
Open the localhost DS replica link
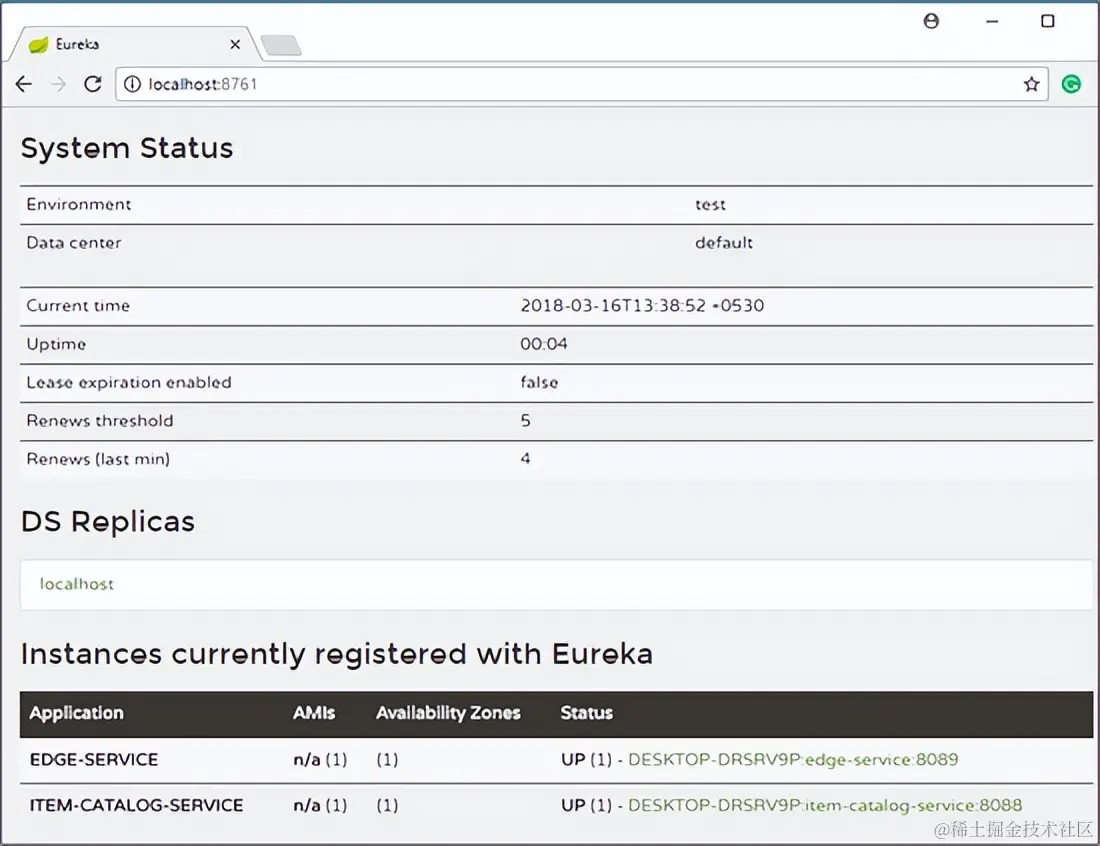tap(76, 584)
